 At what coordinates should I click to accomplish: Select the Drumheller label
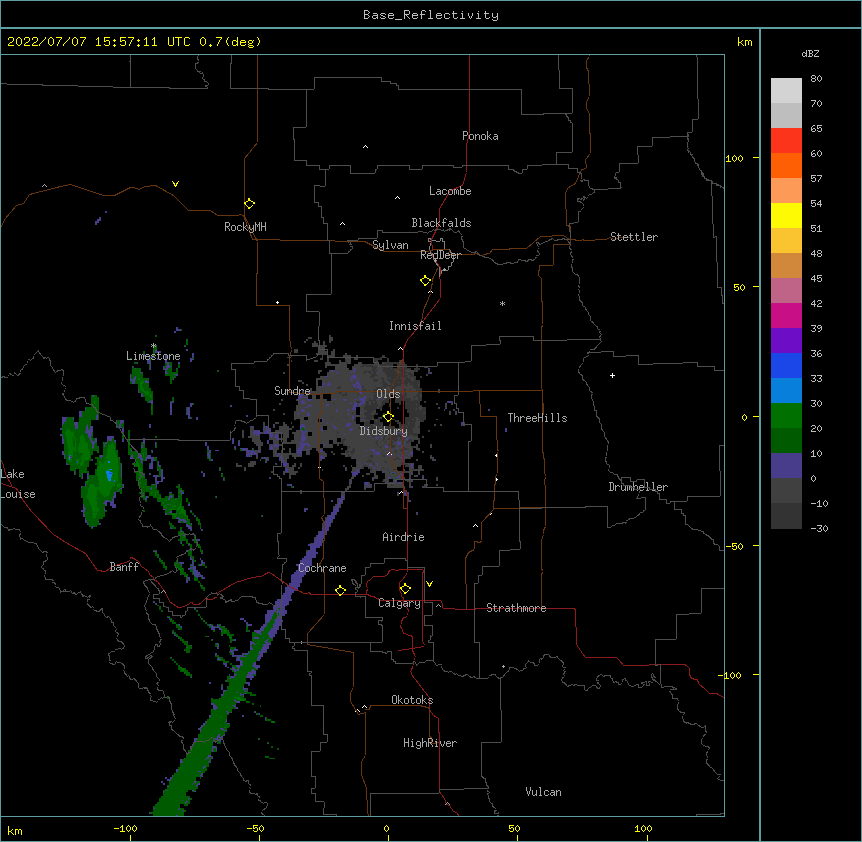click(x=638, y=487)
